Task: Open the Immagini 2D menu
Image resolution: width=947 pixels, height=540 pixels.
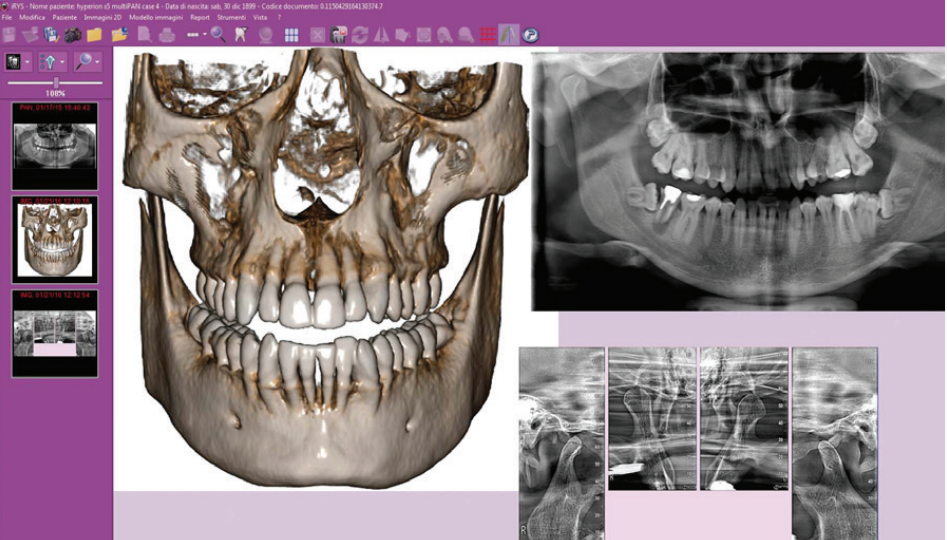Action: coord(105,18)
